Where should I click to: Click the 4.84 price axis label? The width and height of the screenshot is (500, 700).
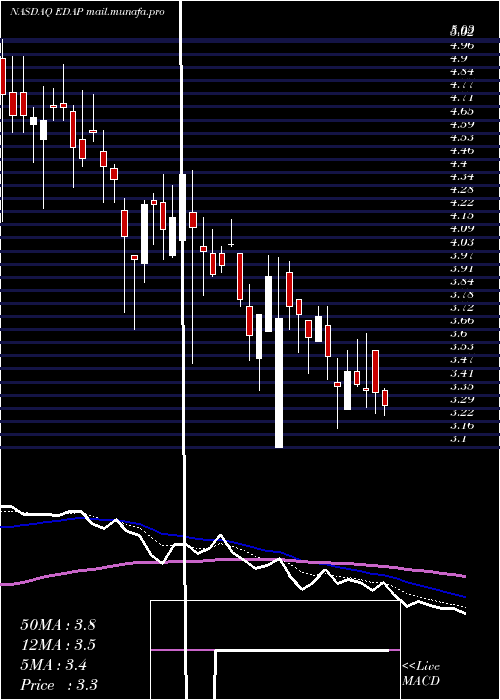(x=462, y=71)
